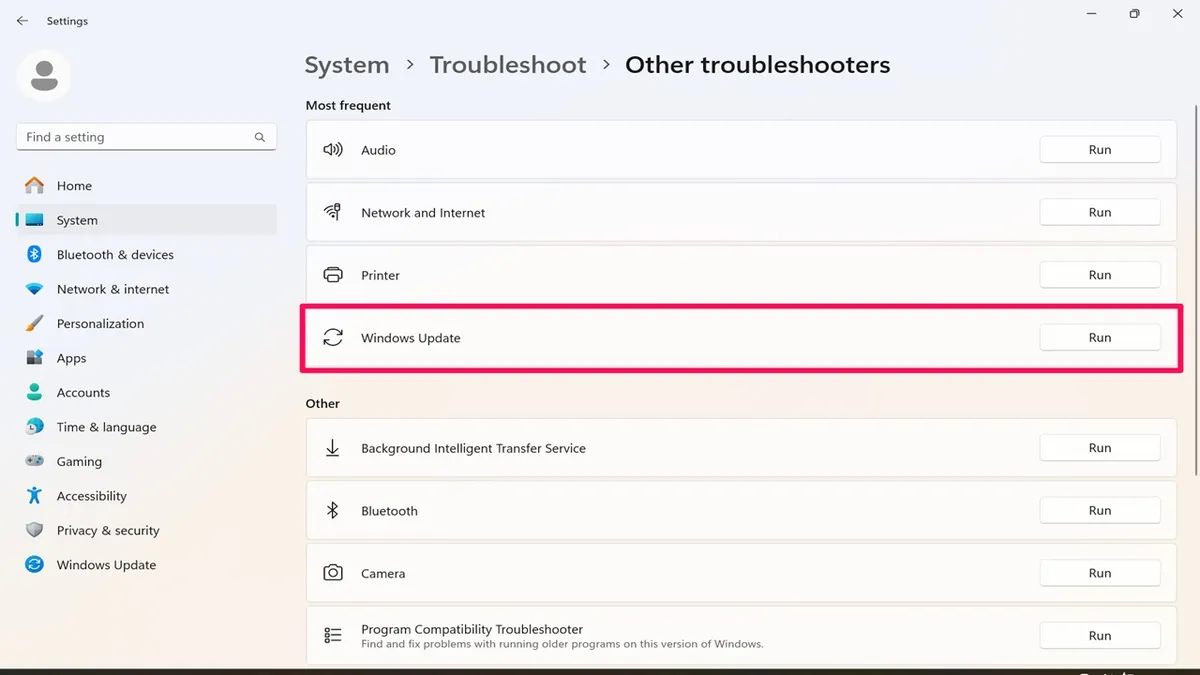This screenshot has width=1200, height=675.
Task: Click the Time & language clock icon
Action: coord(35,427)
